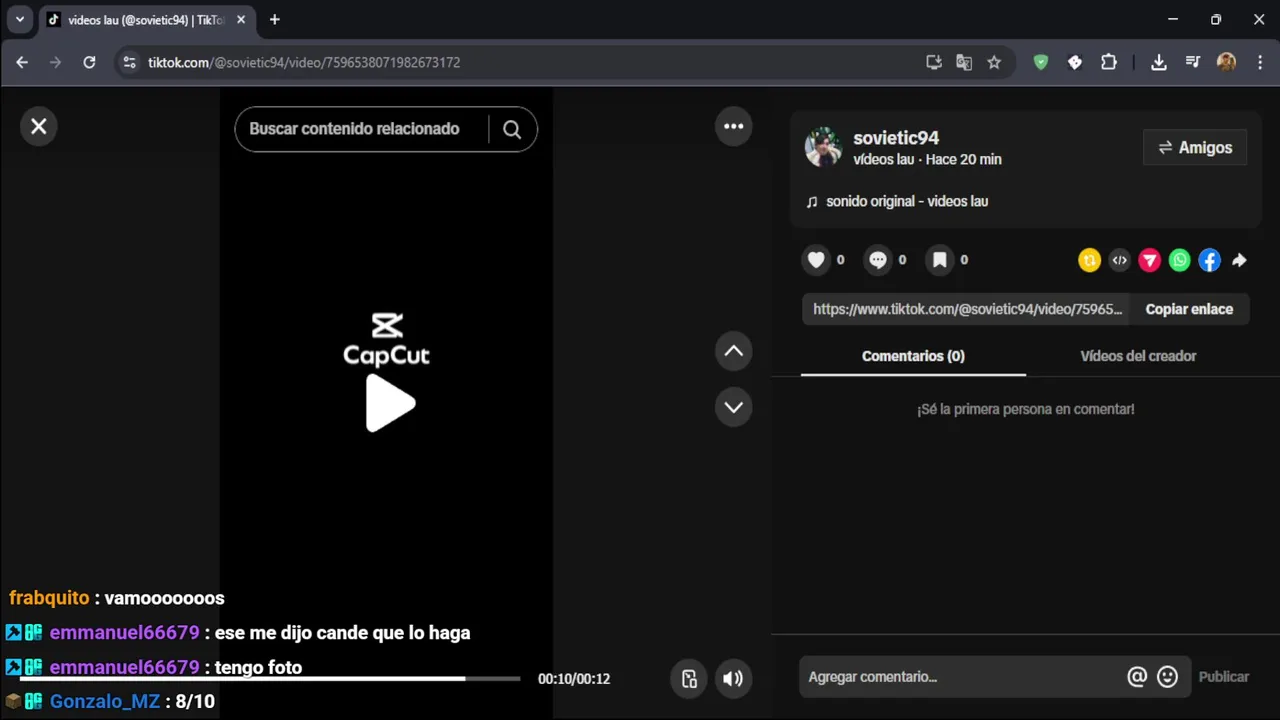The image size is (1280, 720).
Task: Open Chrome three-dot menu
Action: [1260, 62]
